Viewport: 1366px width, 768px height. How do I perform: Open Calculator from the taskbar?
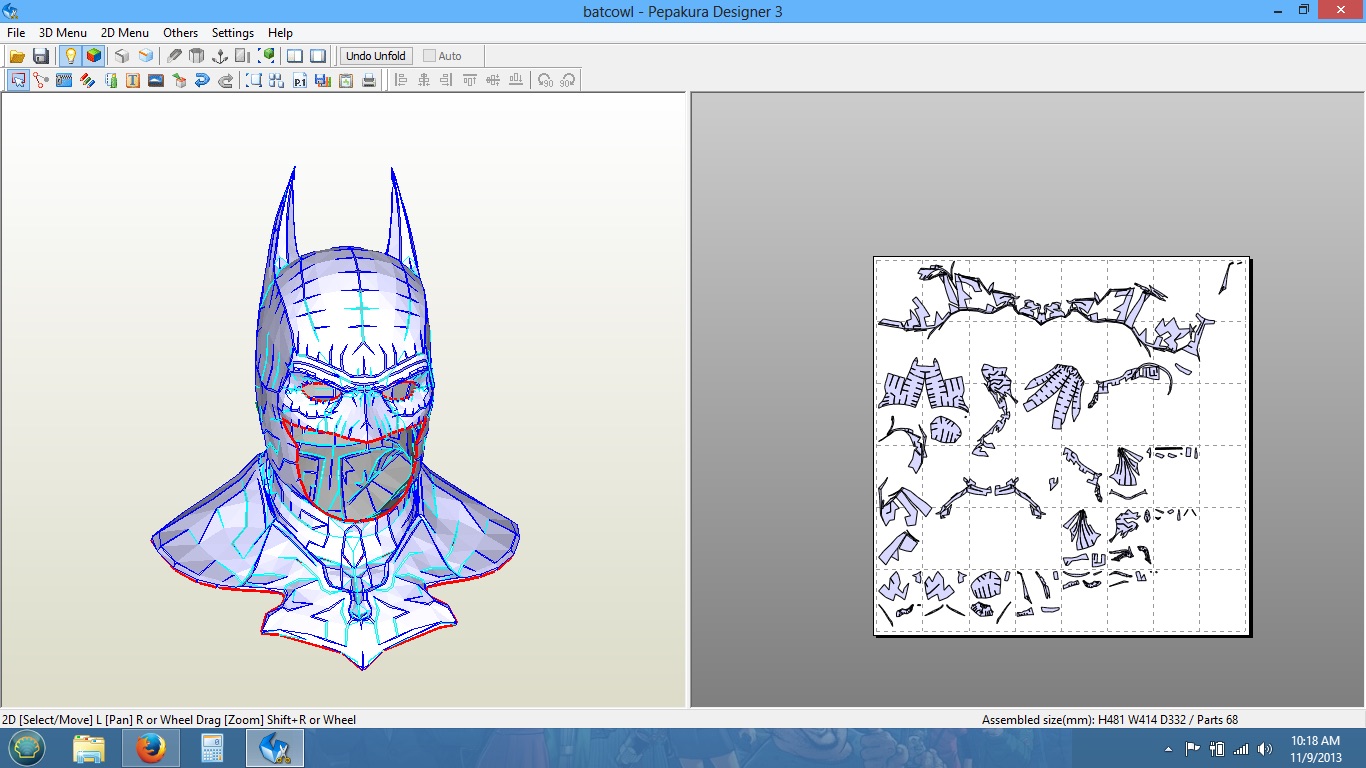[212, 748]
